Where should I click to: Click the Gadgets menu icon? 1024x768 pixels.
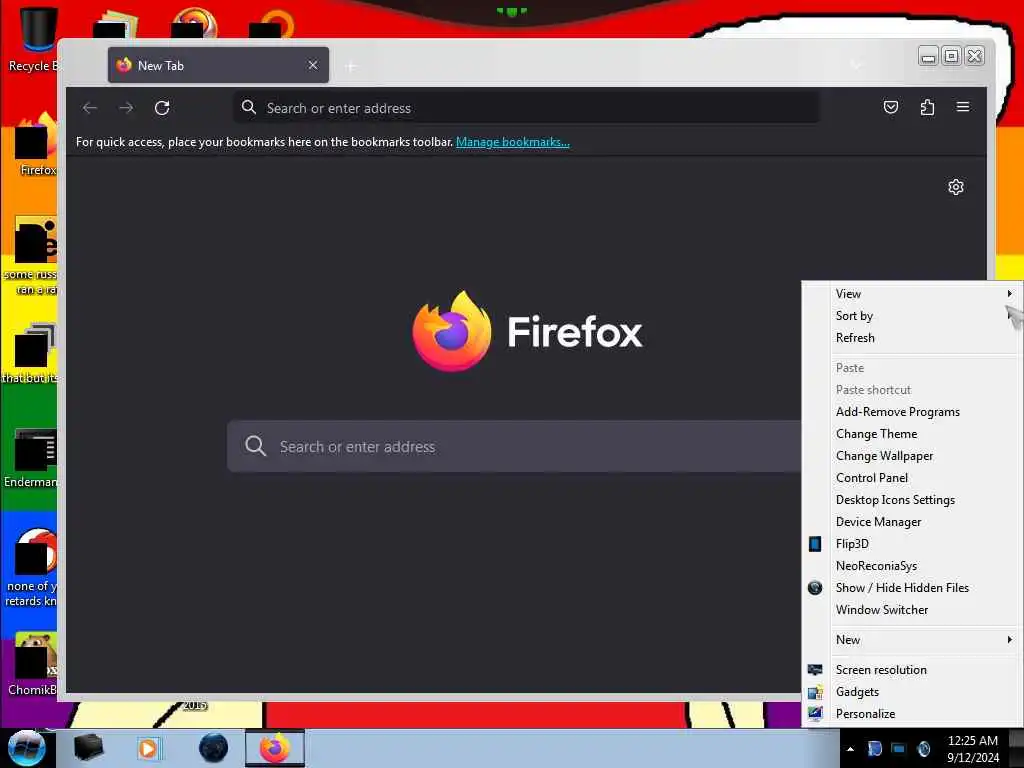pyautogui.click(x=815, y=692)
